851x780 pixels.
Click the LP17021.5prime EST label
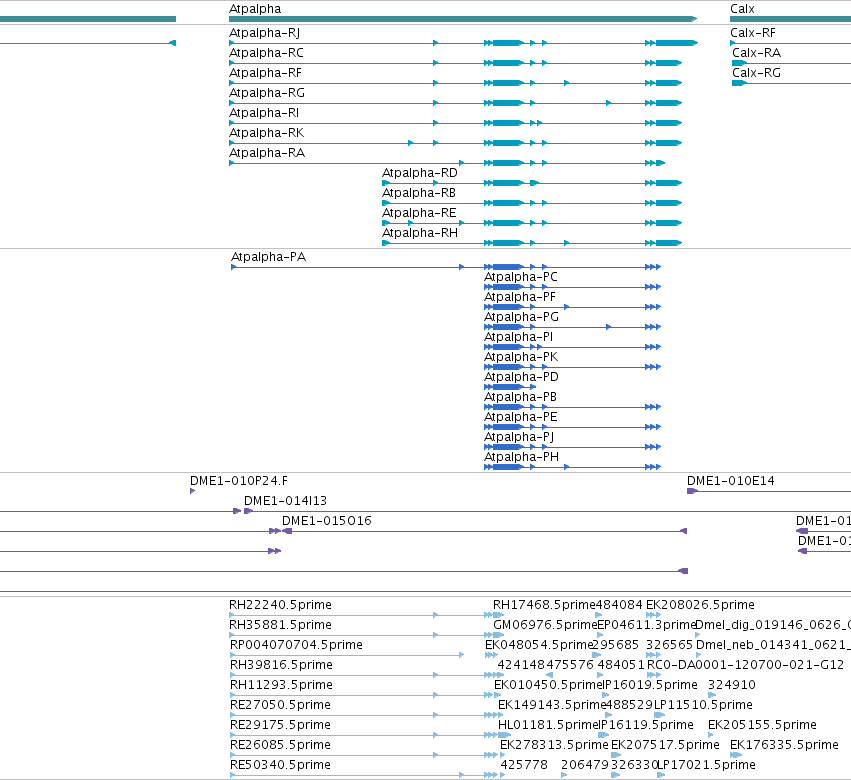tap(707, 766)
